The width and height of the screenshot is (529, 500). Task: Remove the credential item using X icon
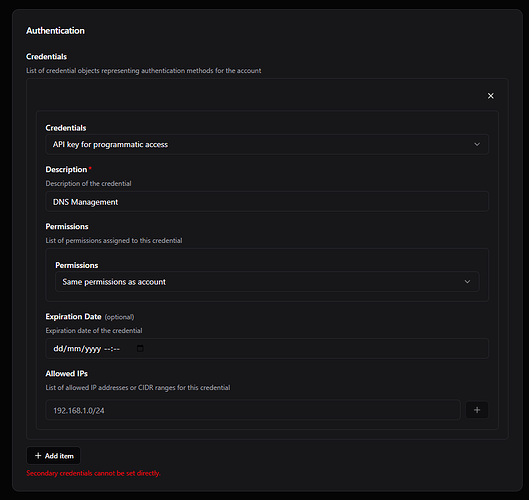tap(491, 96)
